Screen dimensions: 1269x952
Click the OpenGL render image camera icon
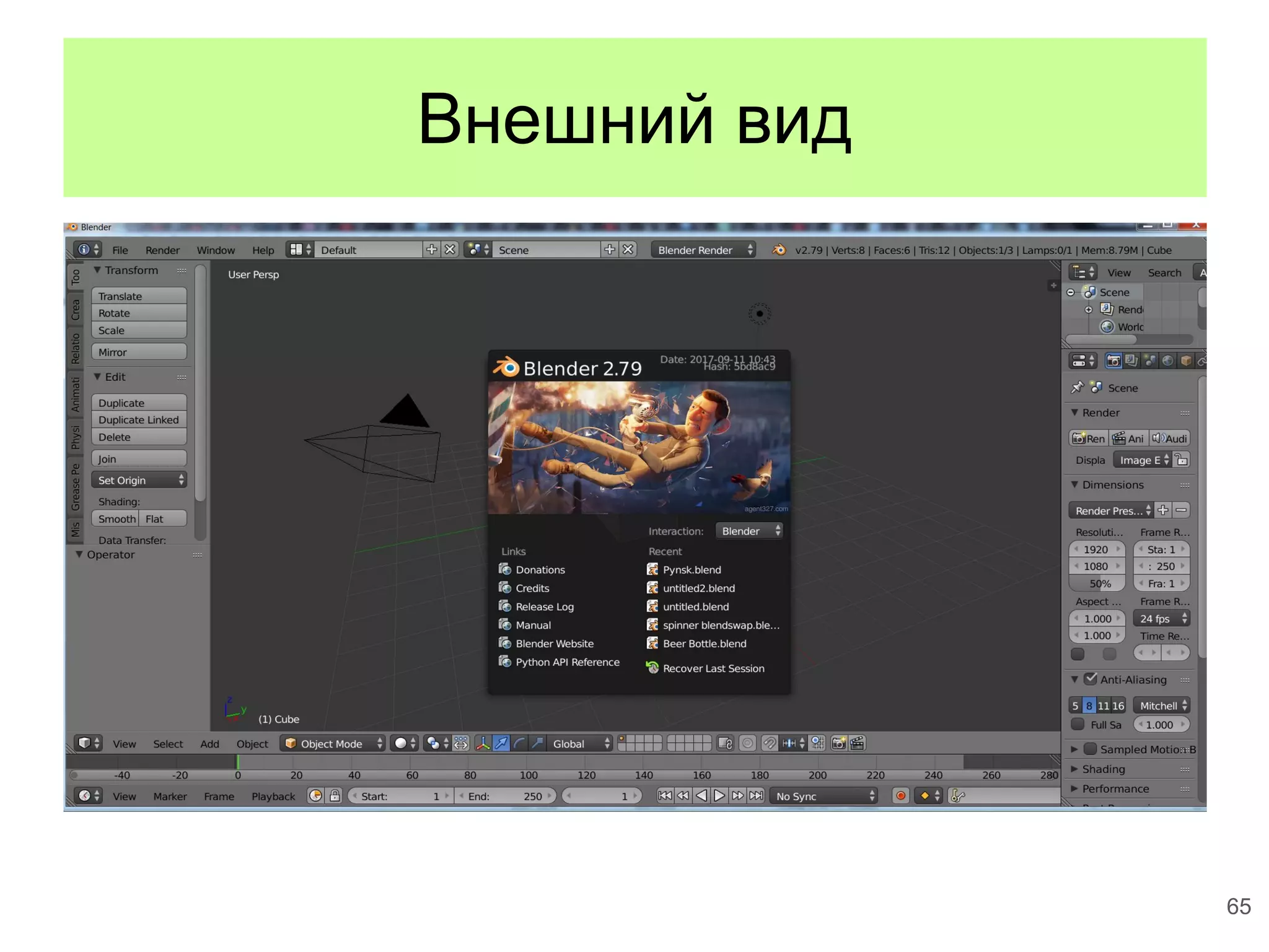[x=839, y=743]
